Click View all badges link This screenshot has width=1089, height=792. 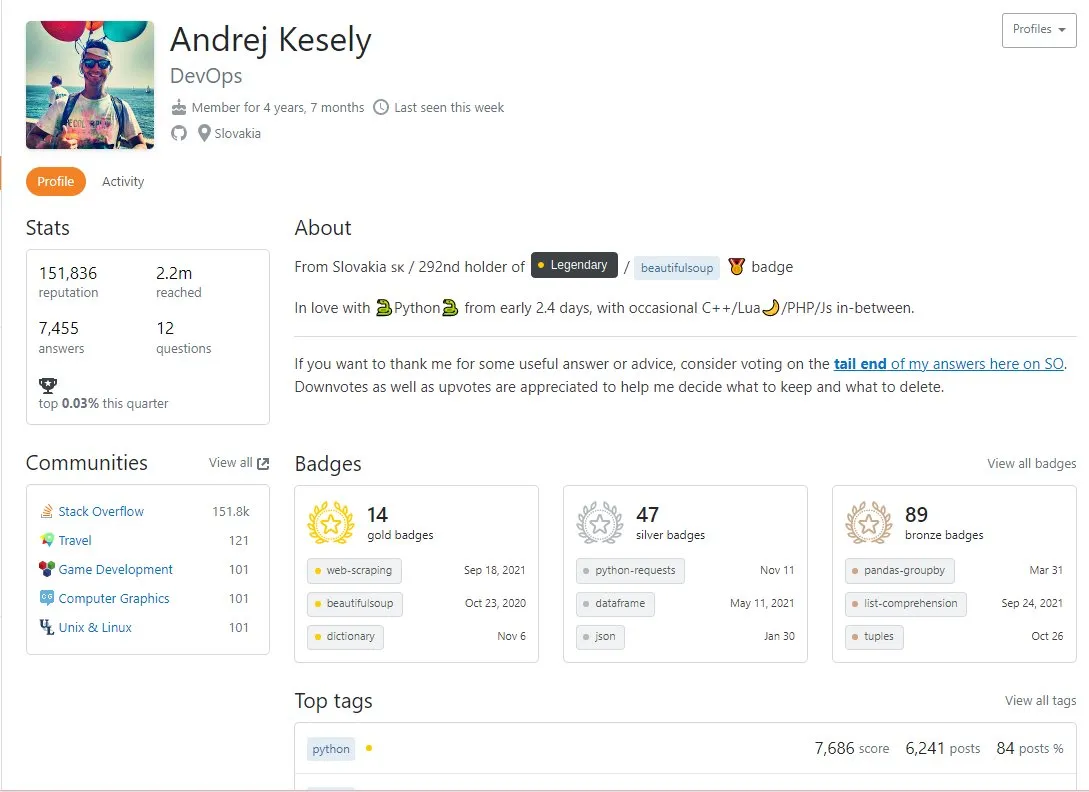1031,463
